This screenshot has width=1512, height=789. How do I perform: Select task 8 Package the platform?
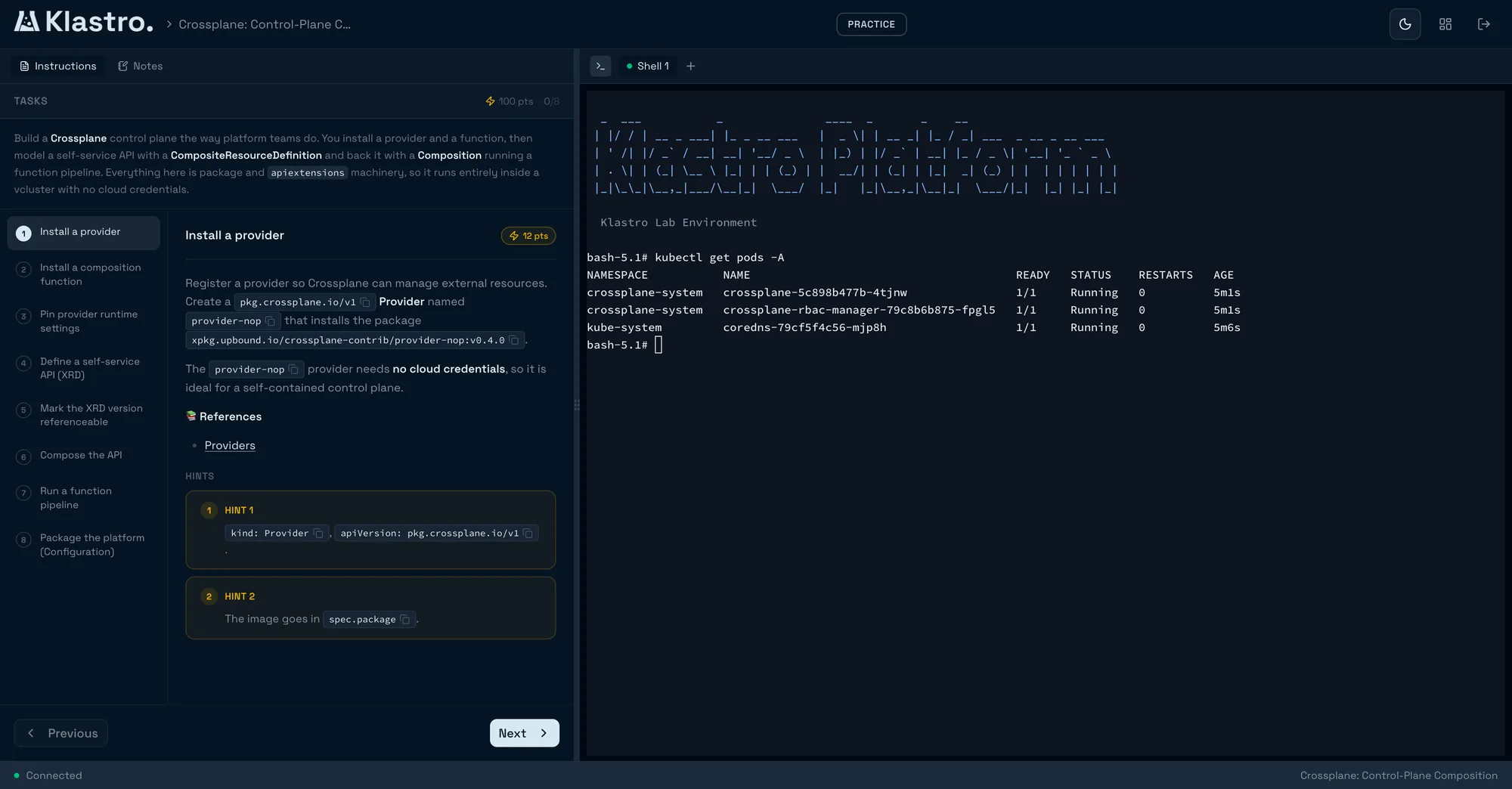point(84,545)
